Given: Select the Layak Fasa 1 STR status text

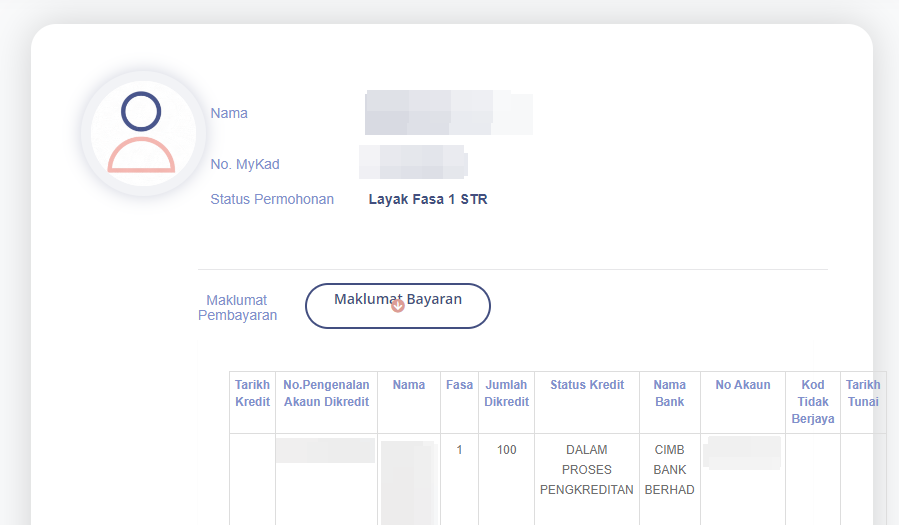Looking at the screenshot, I should point(428,199).
